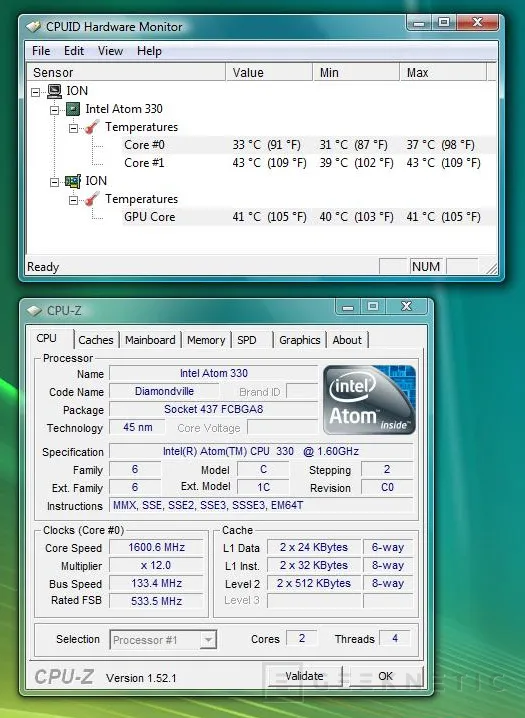Click the thermometer icon under ION GPU
Image resolution: width=525 pixels, height=718 pixels.
pyautogui.click(x=92, y=199)
